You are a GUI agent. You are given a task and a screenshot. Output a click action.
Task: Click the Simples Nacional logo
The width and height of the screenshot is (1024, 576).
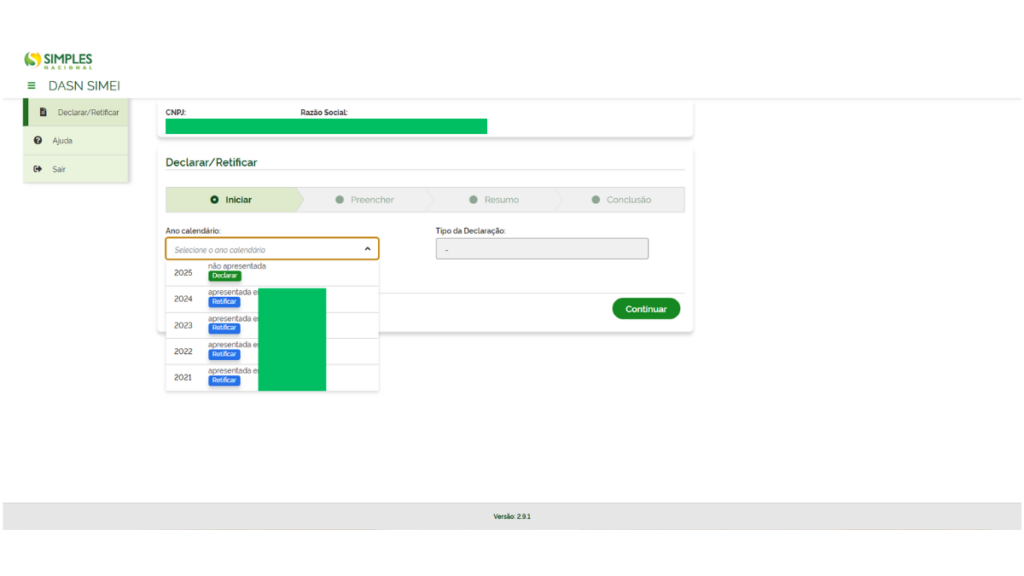coord(58,60)
